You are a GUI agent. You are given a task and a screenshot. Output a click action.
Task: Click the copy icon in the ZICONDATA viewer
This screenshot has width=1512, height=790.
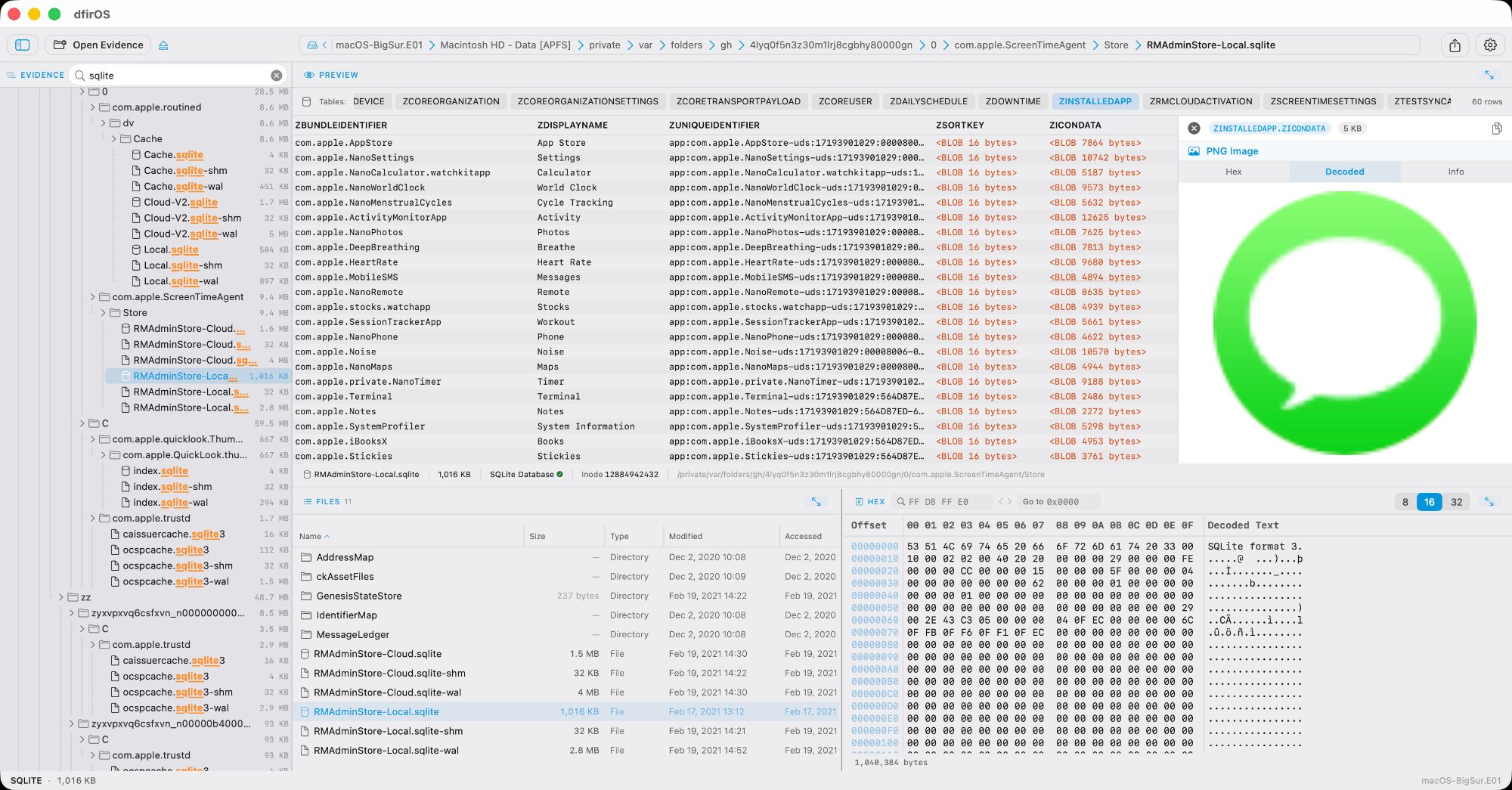pyautogui.click(x=1497, y=129)
